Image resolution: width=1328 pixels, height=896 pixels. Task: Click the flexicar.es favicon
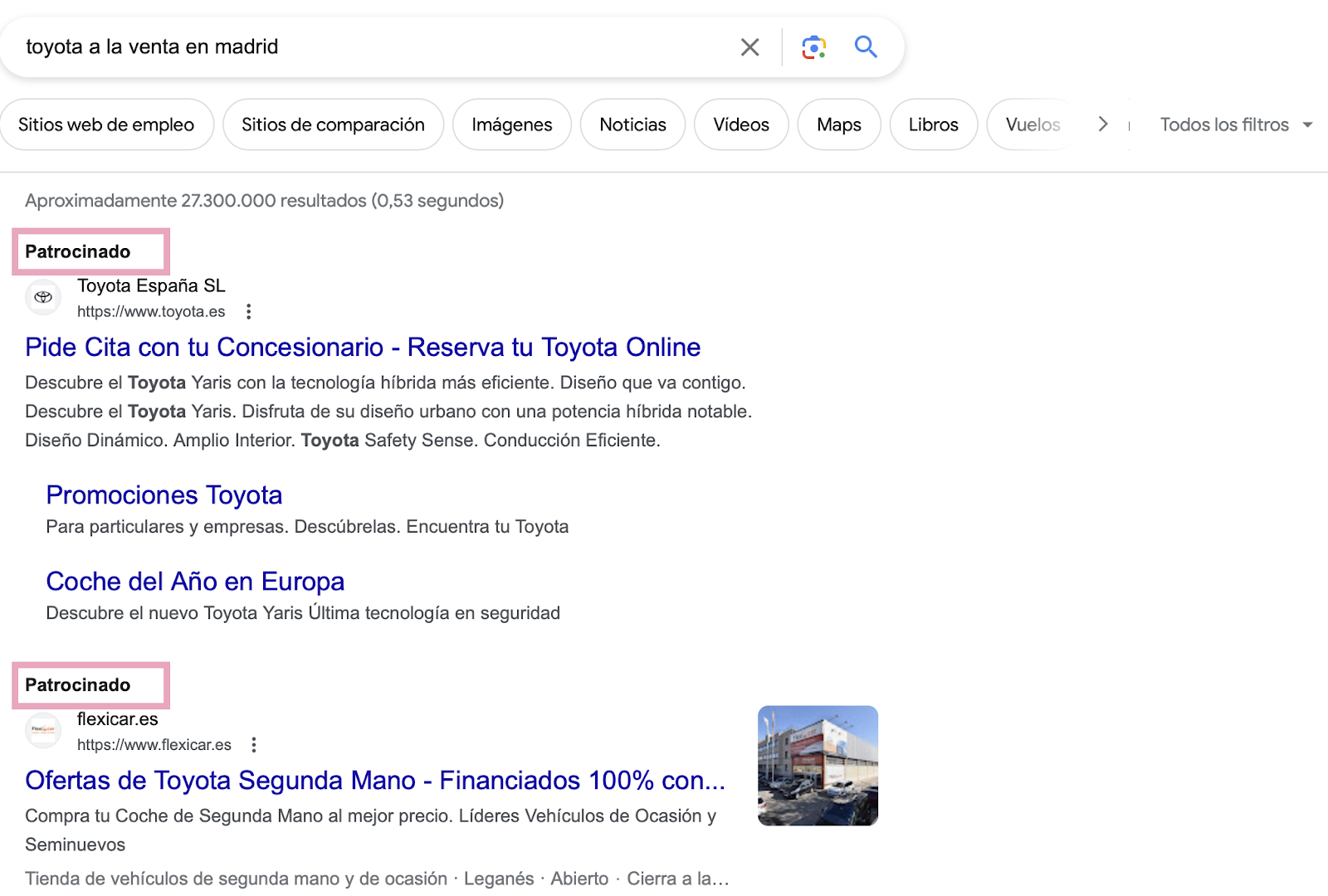click(43, 731)
